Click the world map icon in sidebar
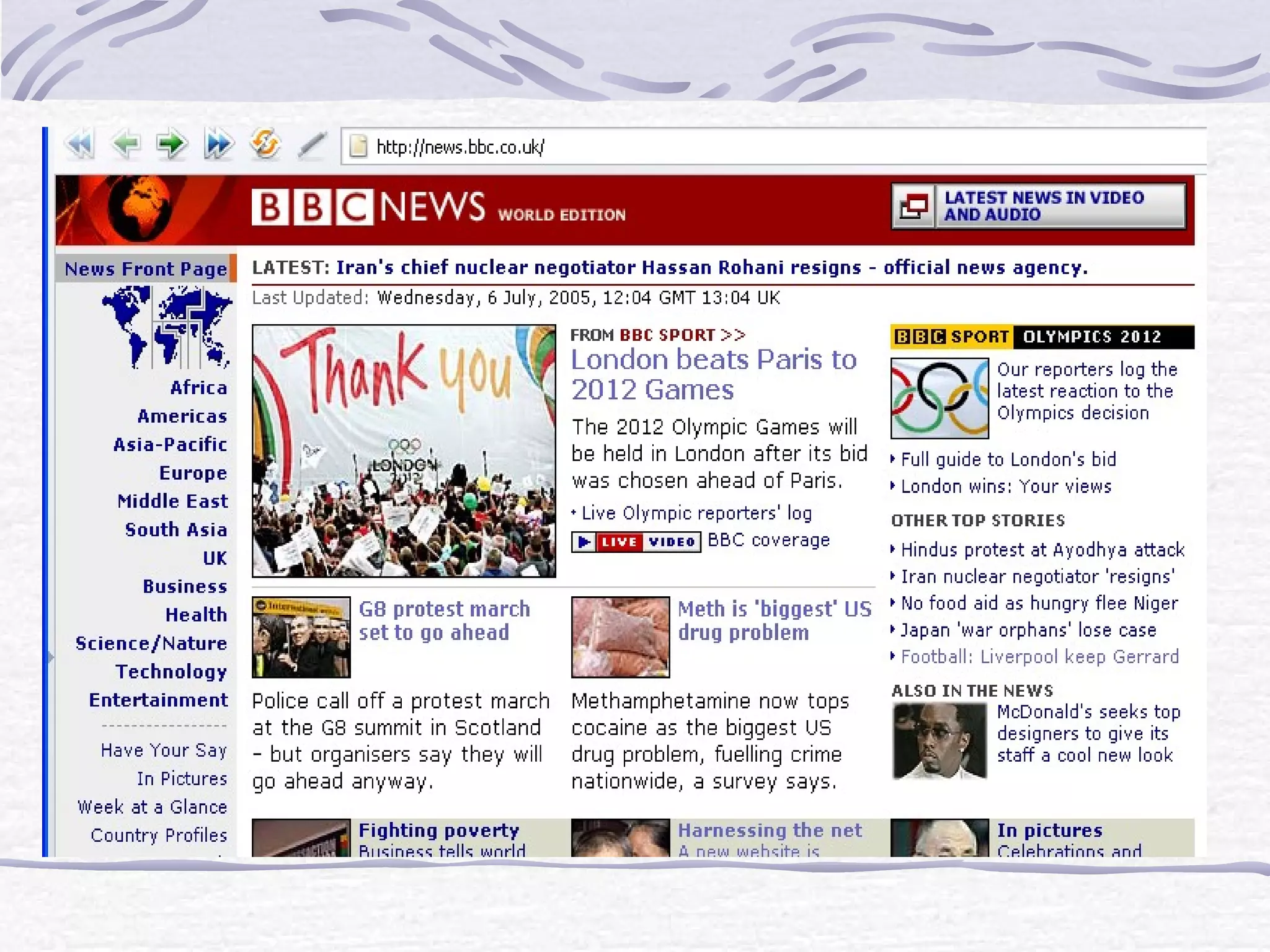Image resolution: width=1270 pixels, height=952 pixels. [x=167, y=327]
